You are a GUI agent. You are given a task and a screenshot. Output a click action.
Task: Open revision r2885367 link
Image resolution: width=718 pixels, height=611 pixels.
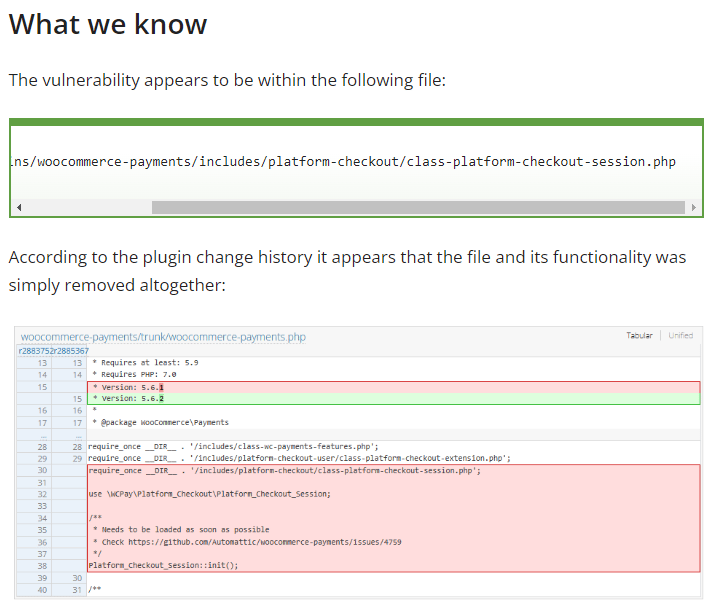pyautogui.click(x=71, y=351)
